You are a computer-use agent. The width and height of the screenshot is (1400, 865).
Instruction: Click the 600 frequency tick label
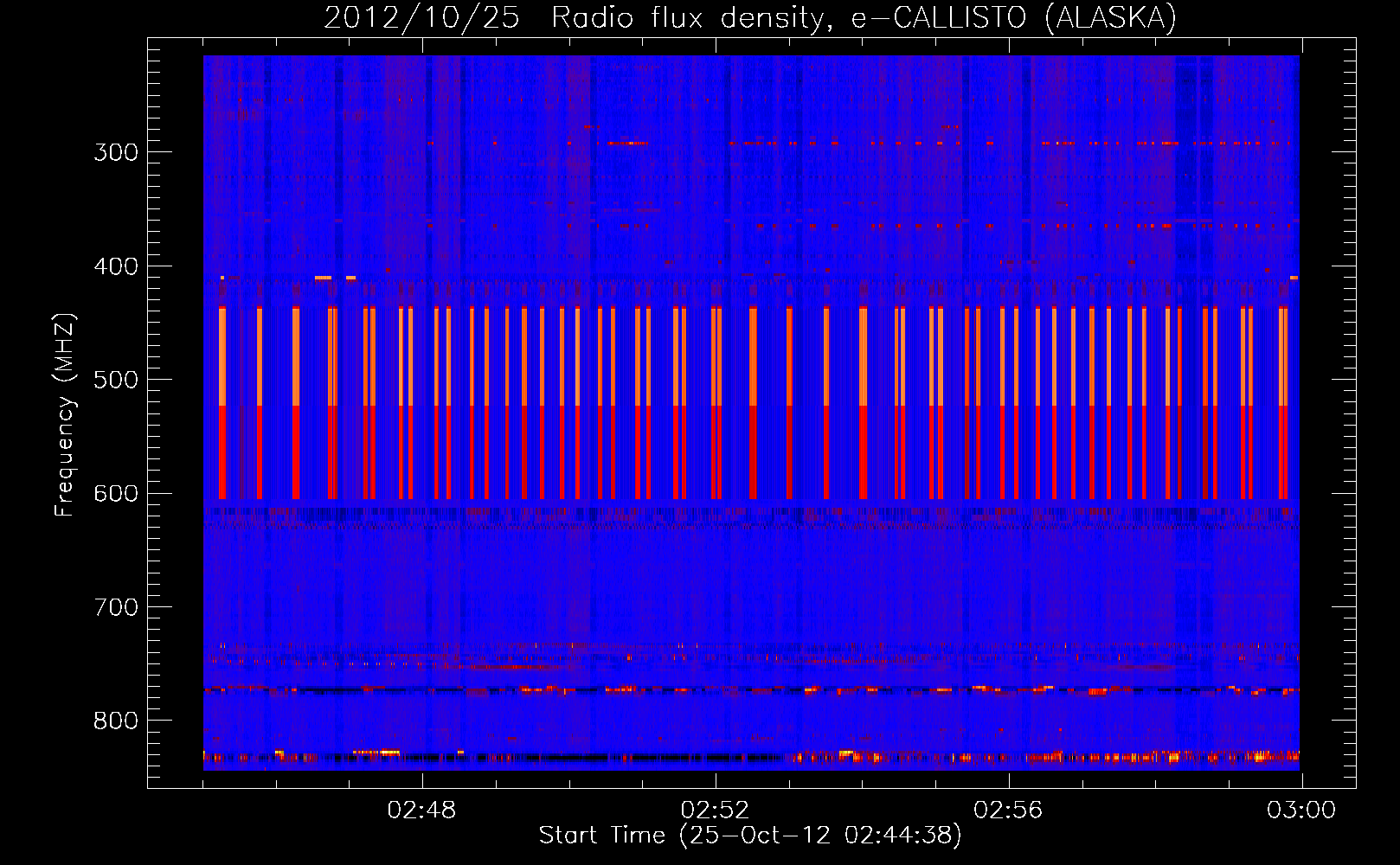[116, 494]
